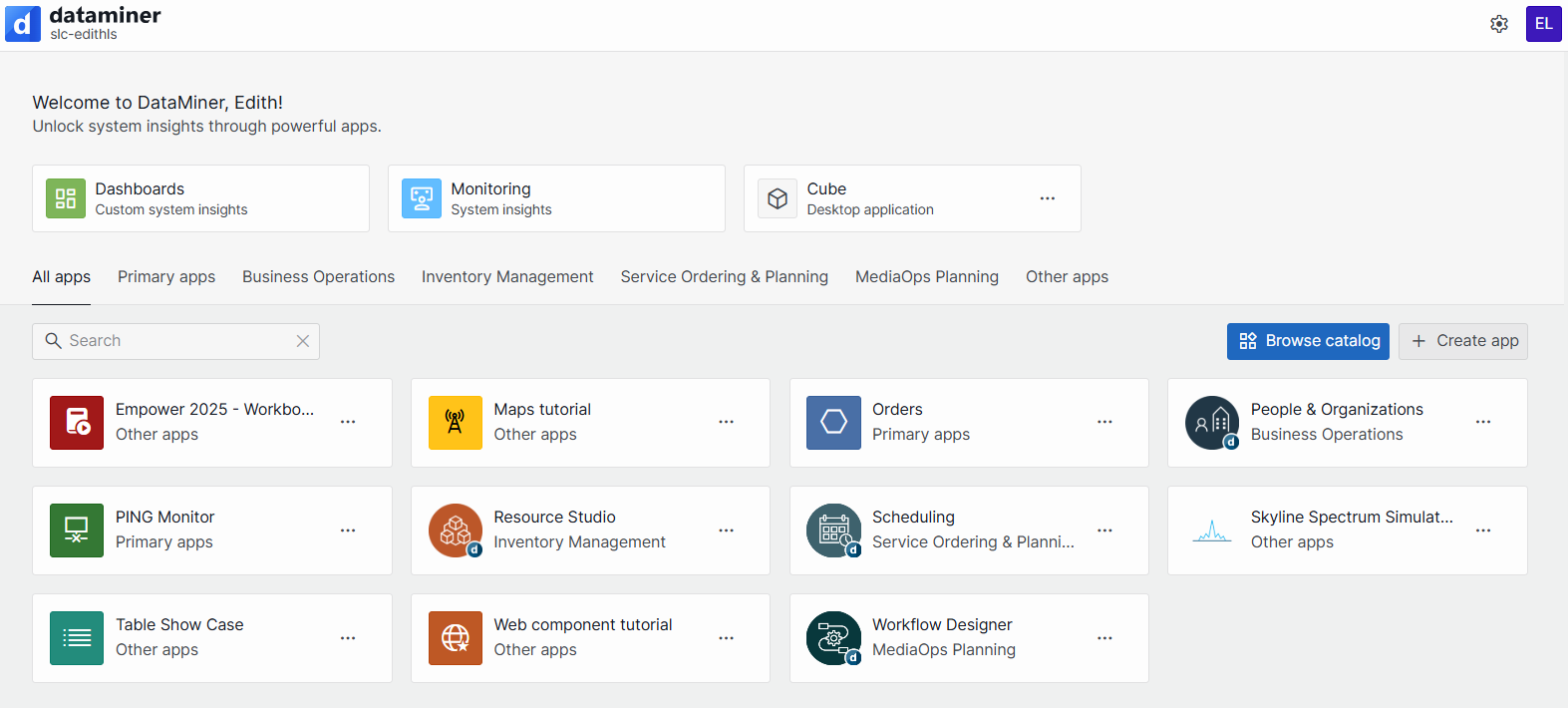Open Cube card more options menu
Viewport: 1568px width, 708px height.
pos(1048,198)
